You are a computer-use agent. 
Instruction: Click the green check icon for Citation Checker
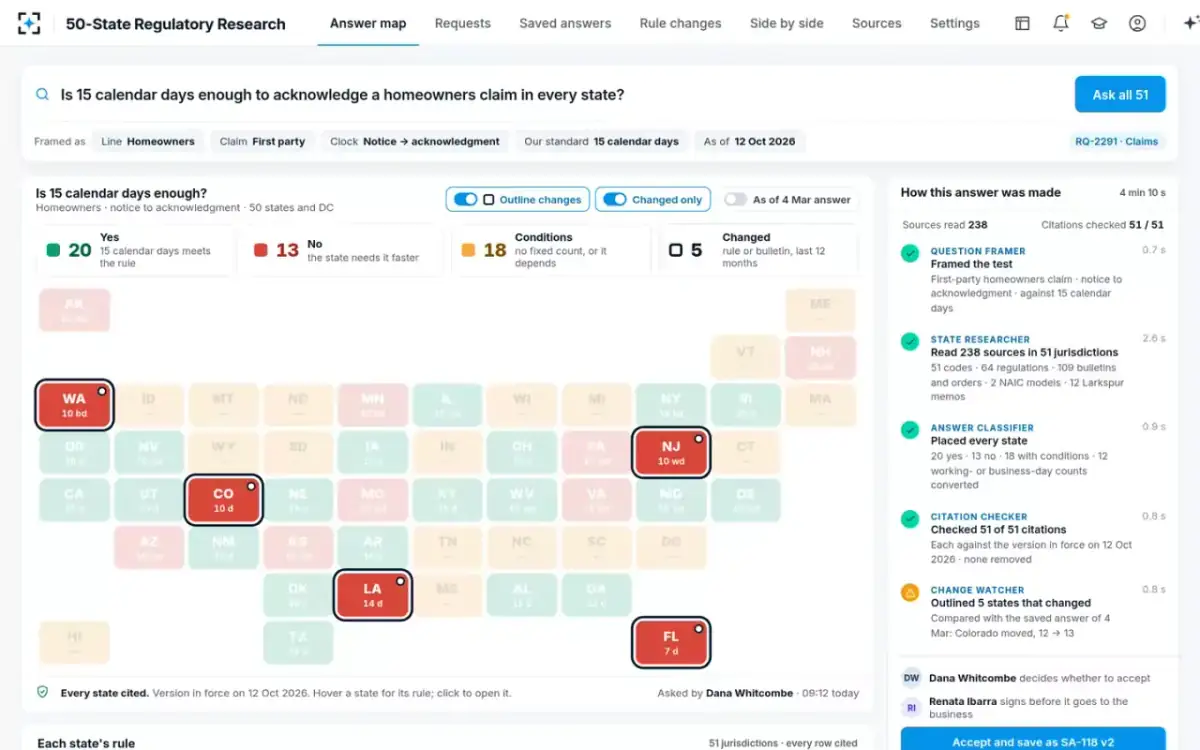tap(910, 519)
